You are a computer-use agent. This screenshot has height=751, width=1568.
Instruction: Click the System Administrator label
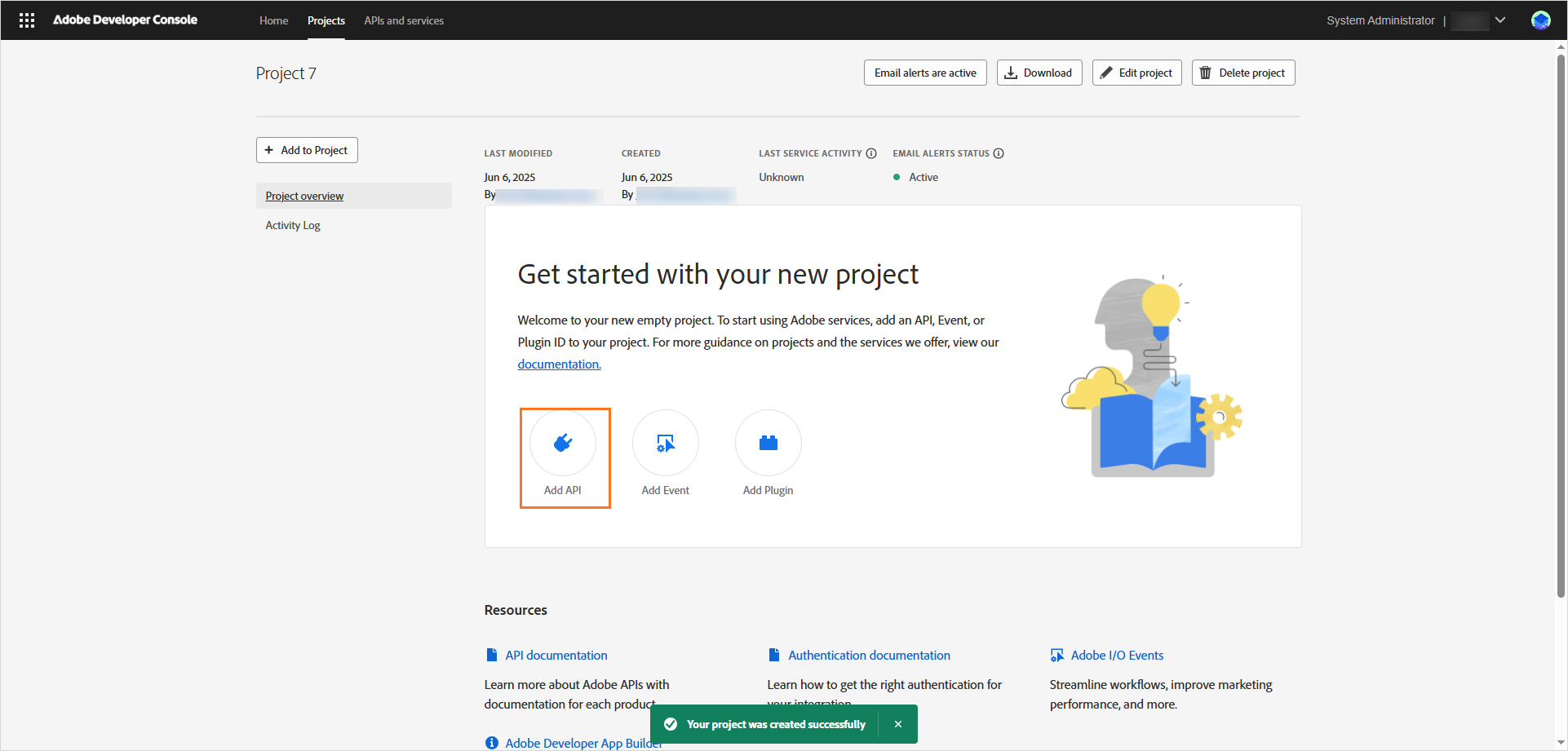pyautogui.click(x=1380, y=20)
